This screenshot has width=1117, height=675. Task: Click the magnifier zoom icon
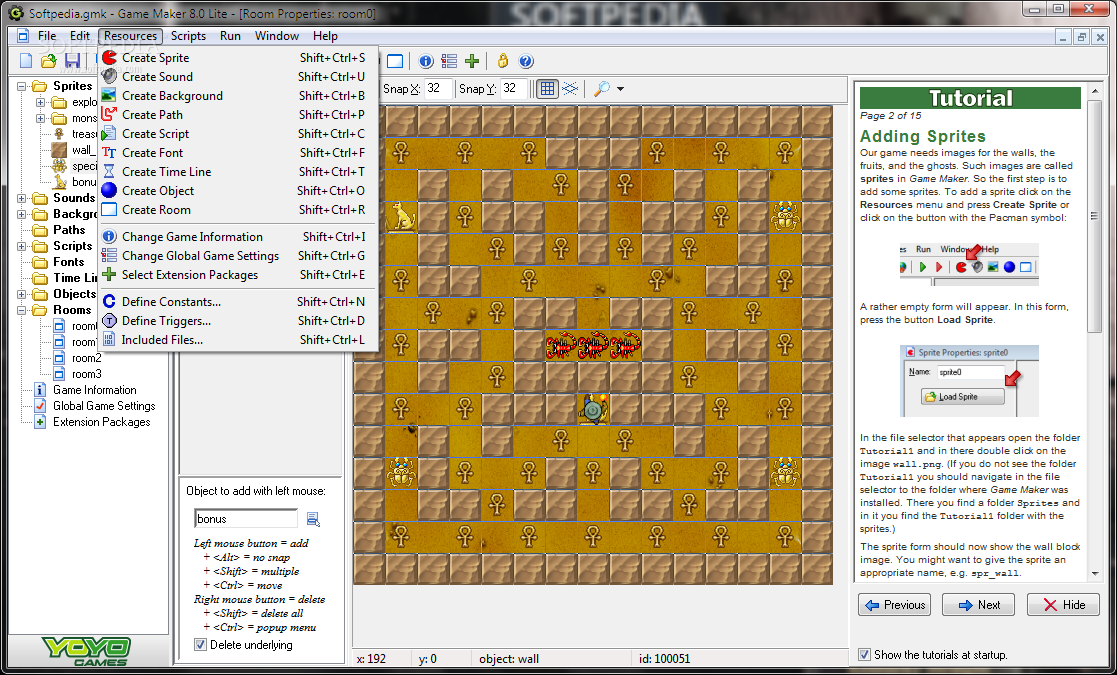(602, 88)
